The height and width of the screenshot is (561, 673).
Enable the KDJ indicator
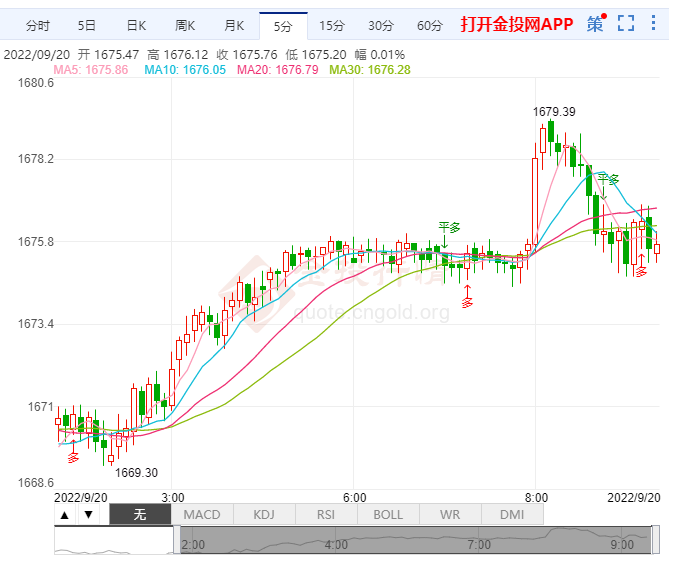click(x=264, y=514)
